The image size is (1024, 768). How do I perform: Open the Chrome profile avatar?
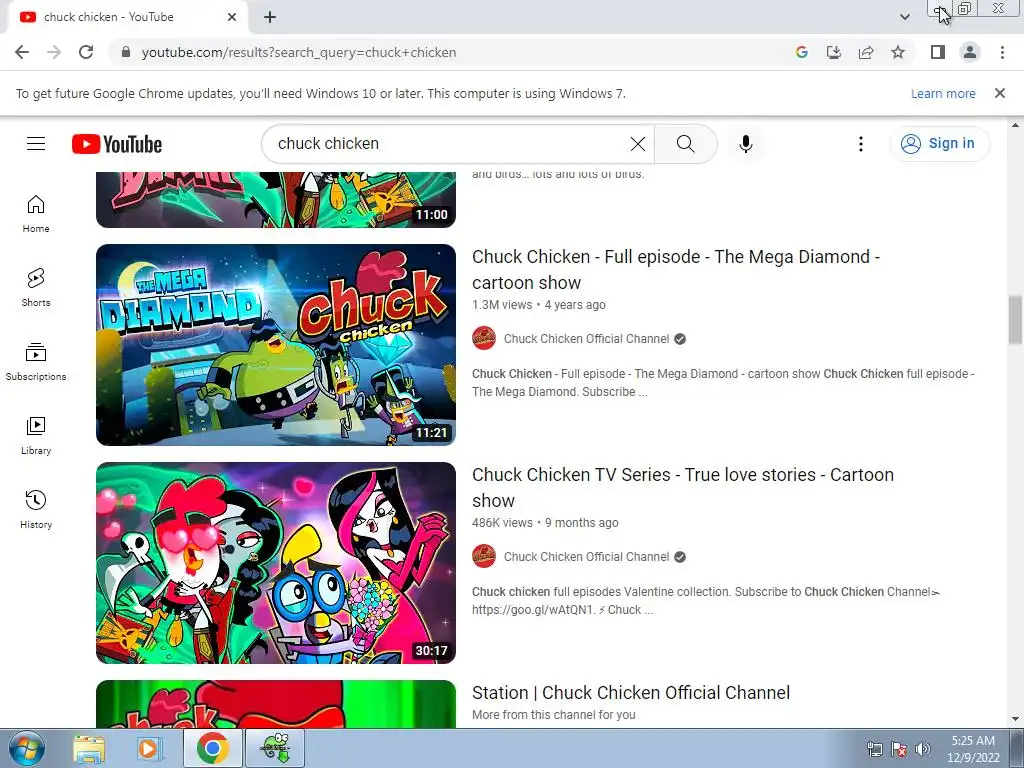pos(970,52)
